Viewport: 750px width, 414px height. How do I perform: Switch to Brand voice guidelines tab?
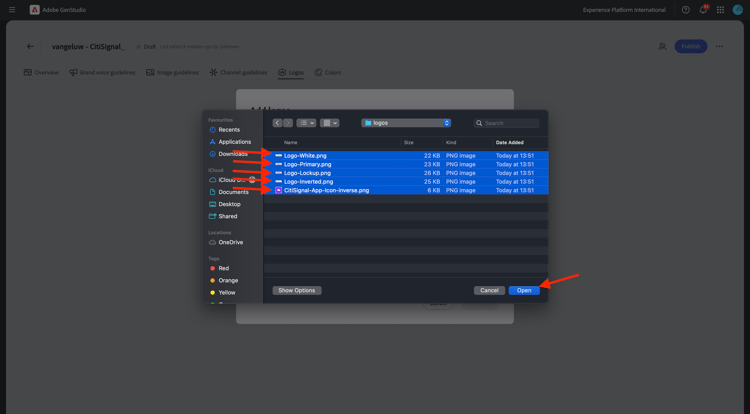point(102,73)
